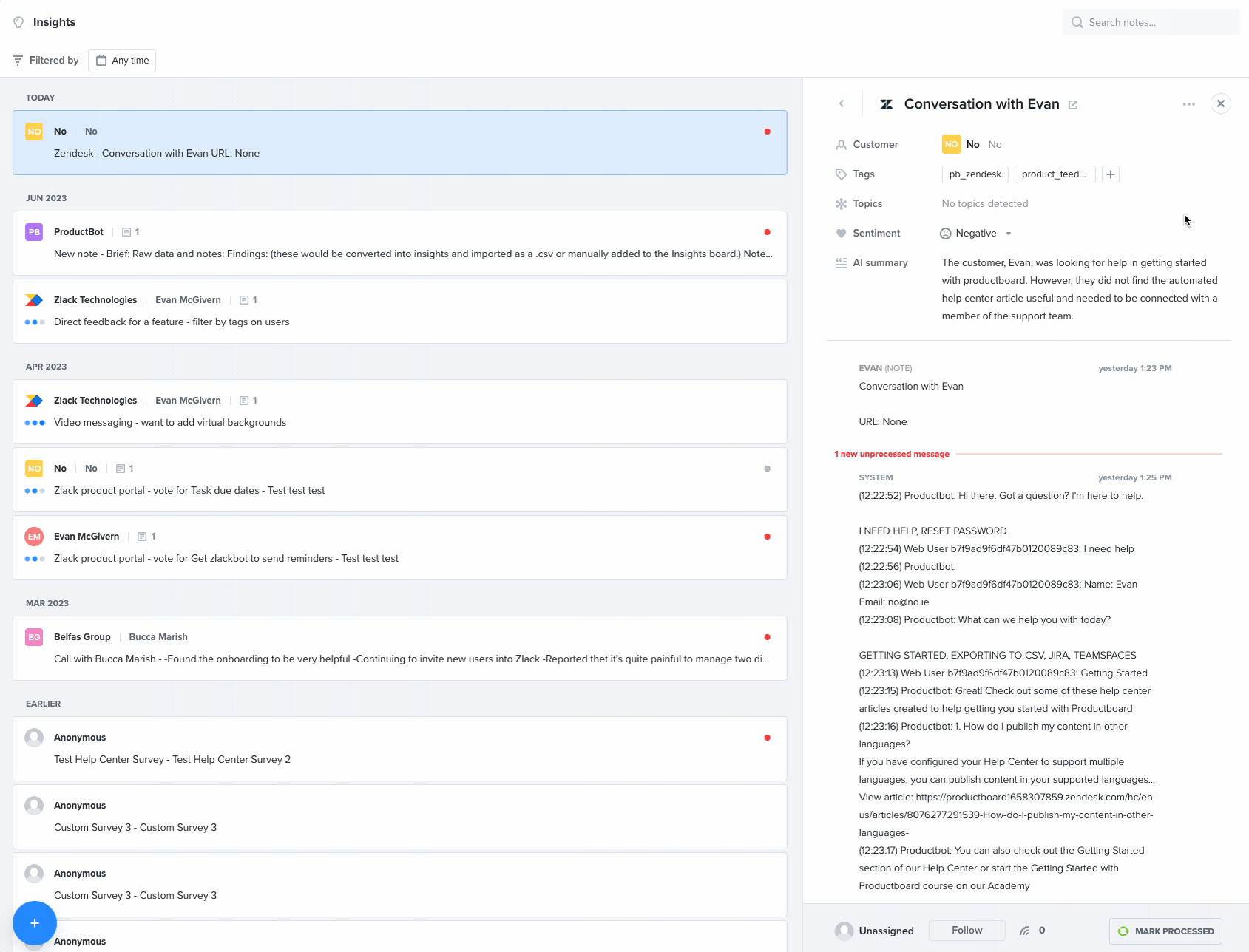
Task: Click the EM Evan McGivern avatar
Action: click(34, 537)
